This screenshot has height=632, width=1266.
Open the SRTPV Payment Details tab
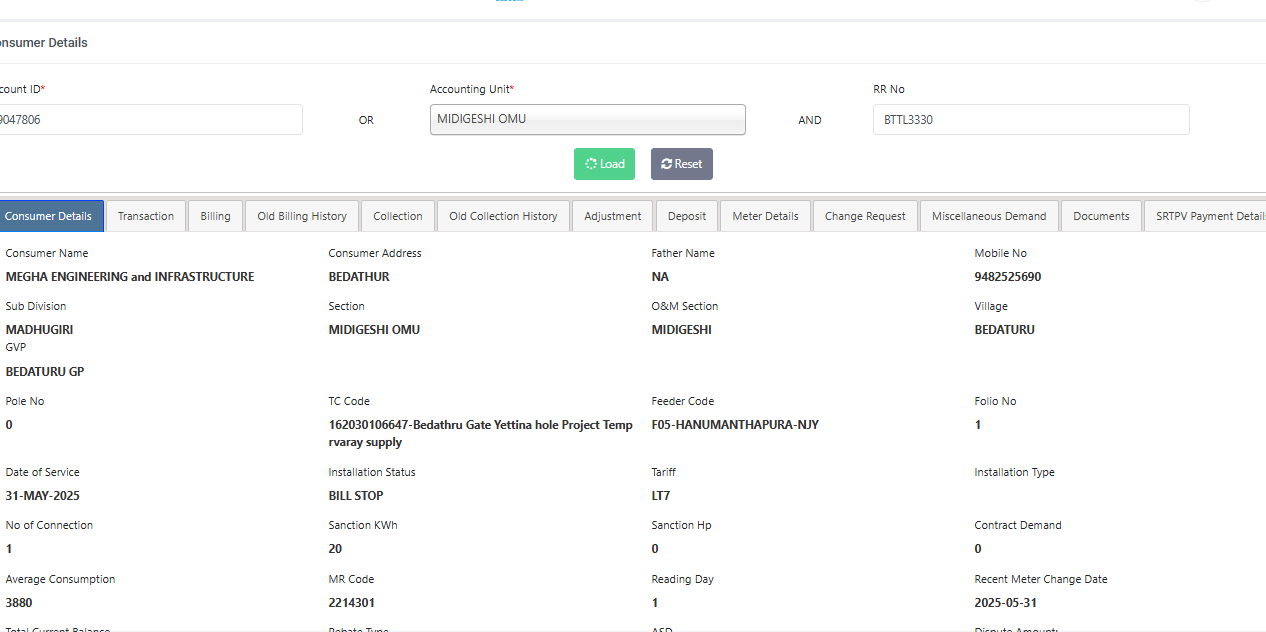point(1208,216)
